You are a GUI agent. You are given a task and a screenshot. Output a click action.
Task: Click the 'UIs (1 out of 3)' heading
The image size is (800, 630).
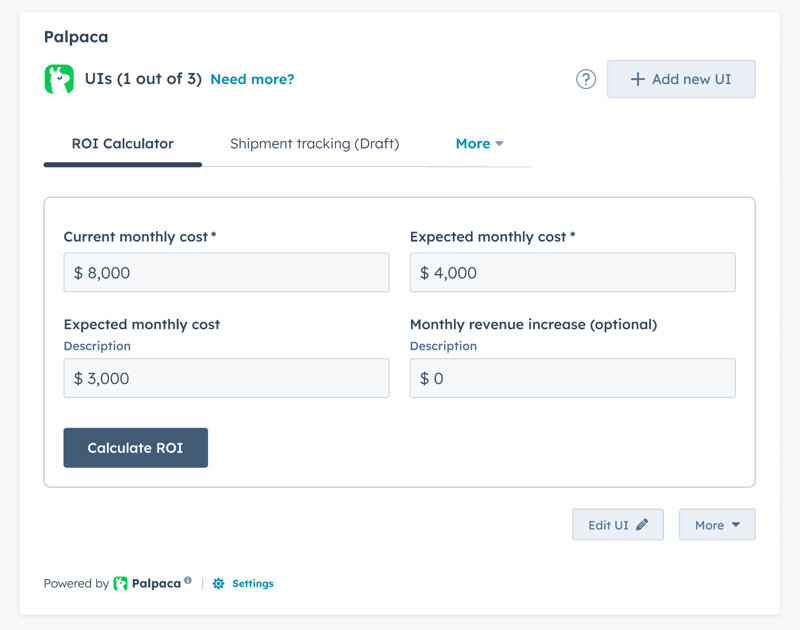coord(143,79)
